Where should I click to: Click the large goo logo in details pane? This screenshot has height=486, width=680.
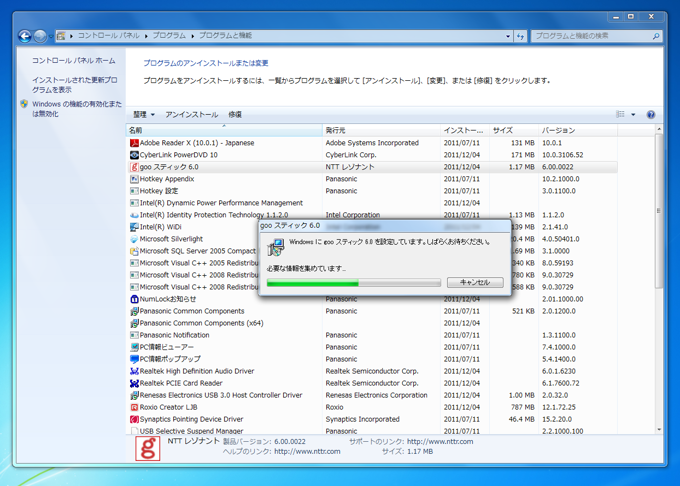pyautogui.click(x=147, y=448)
